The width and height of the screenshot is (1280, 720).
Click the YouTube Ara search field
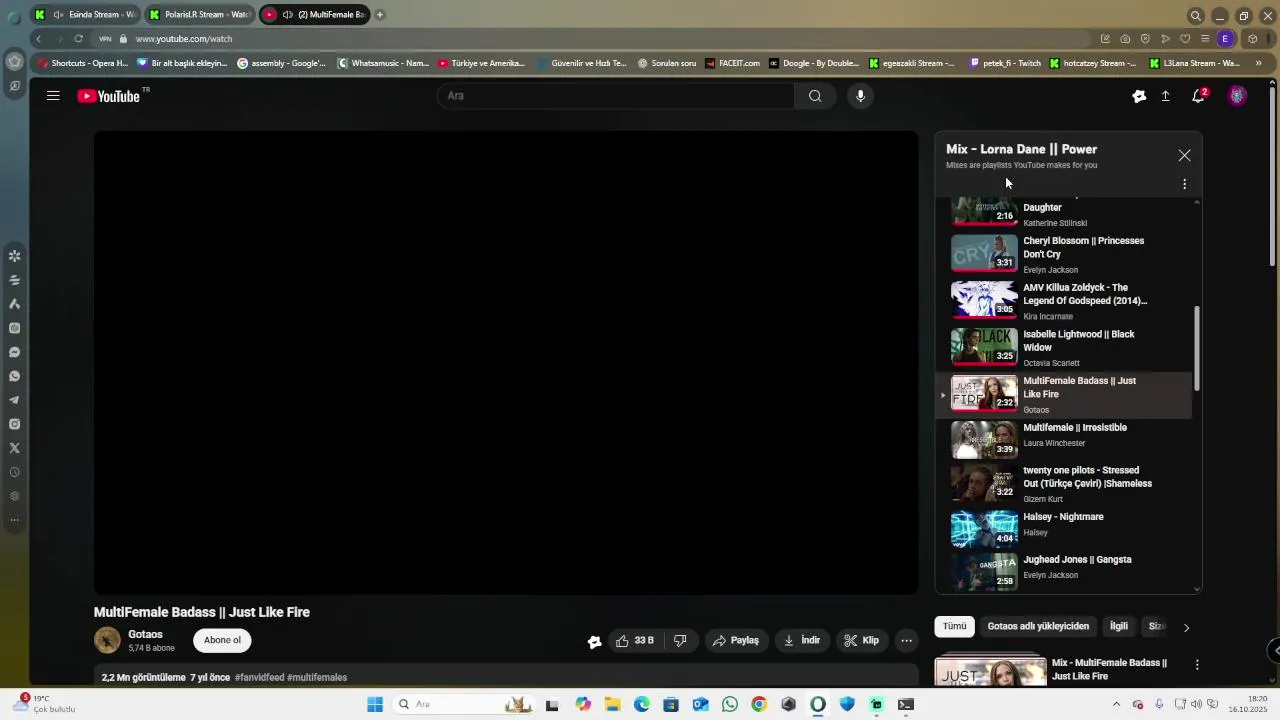pyautogui.click(x=615, y=96)
